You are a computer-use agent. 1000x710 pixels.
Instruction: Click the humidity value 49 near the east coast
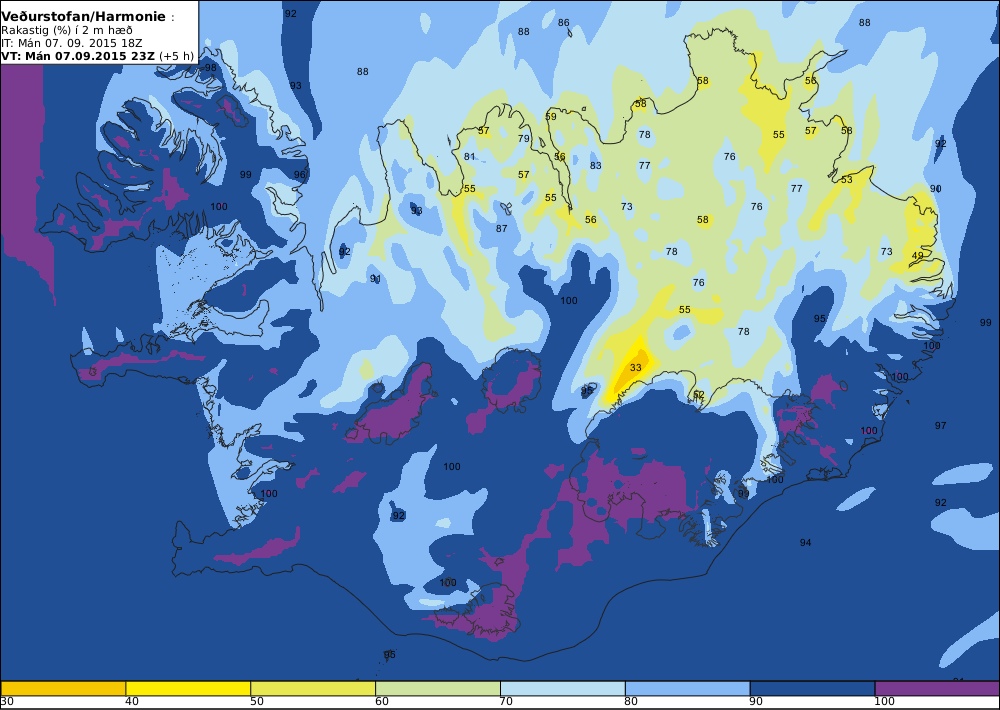(x=917, y=255)
